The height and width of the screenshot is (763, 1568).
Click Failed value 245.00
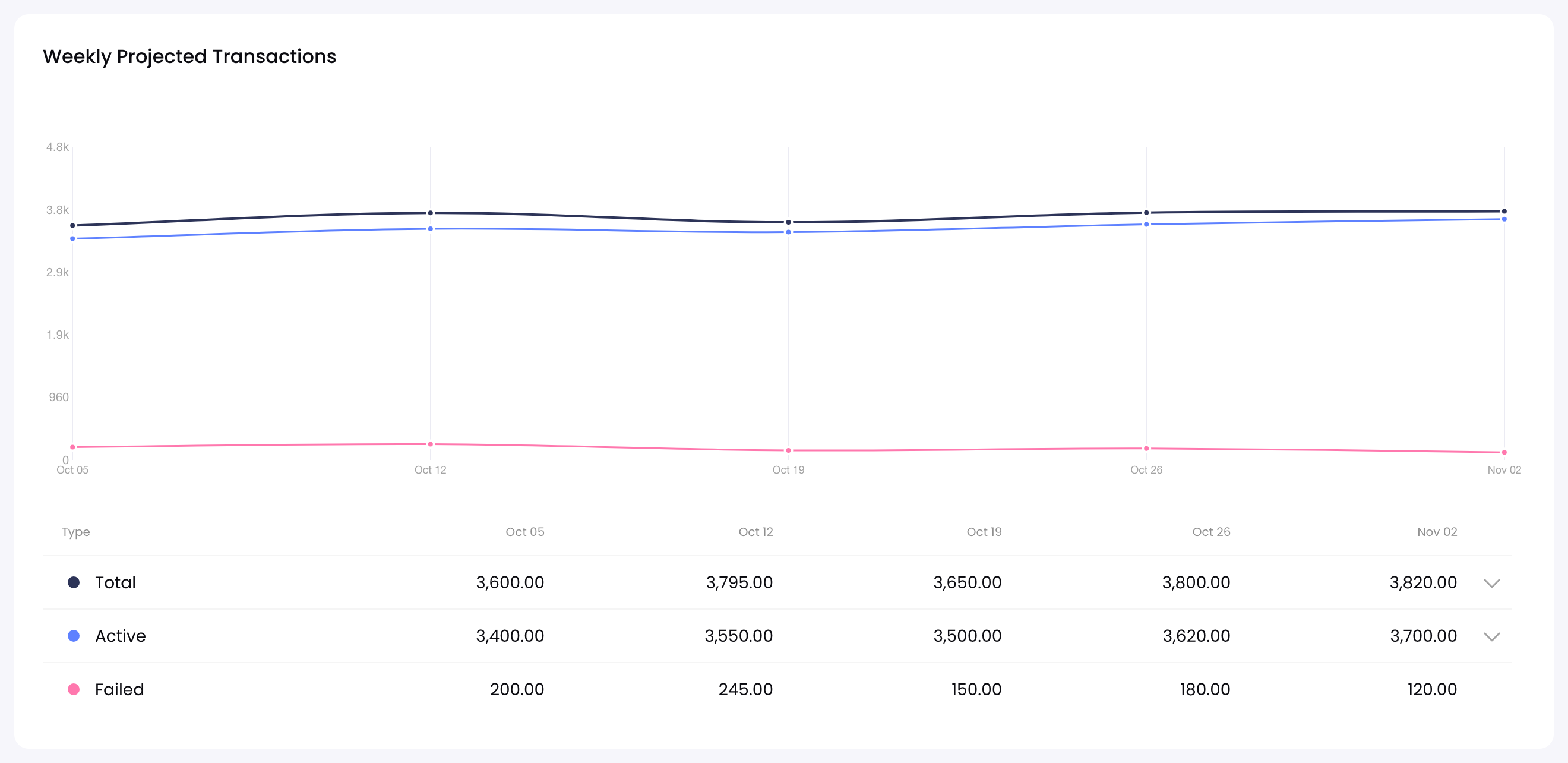[x=745, y=689]
